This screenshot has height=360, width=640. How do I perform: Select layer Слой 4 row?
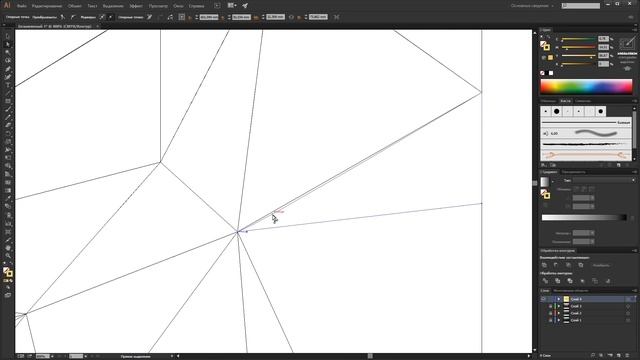(x=588, y=299)
